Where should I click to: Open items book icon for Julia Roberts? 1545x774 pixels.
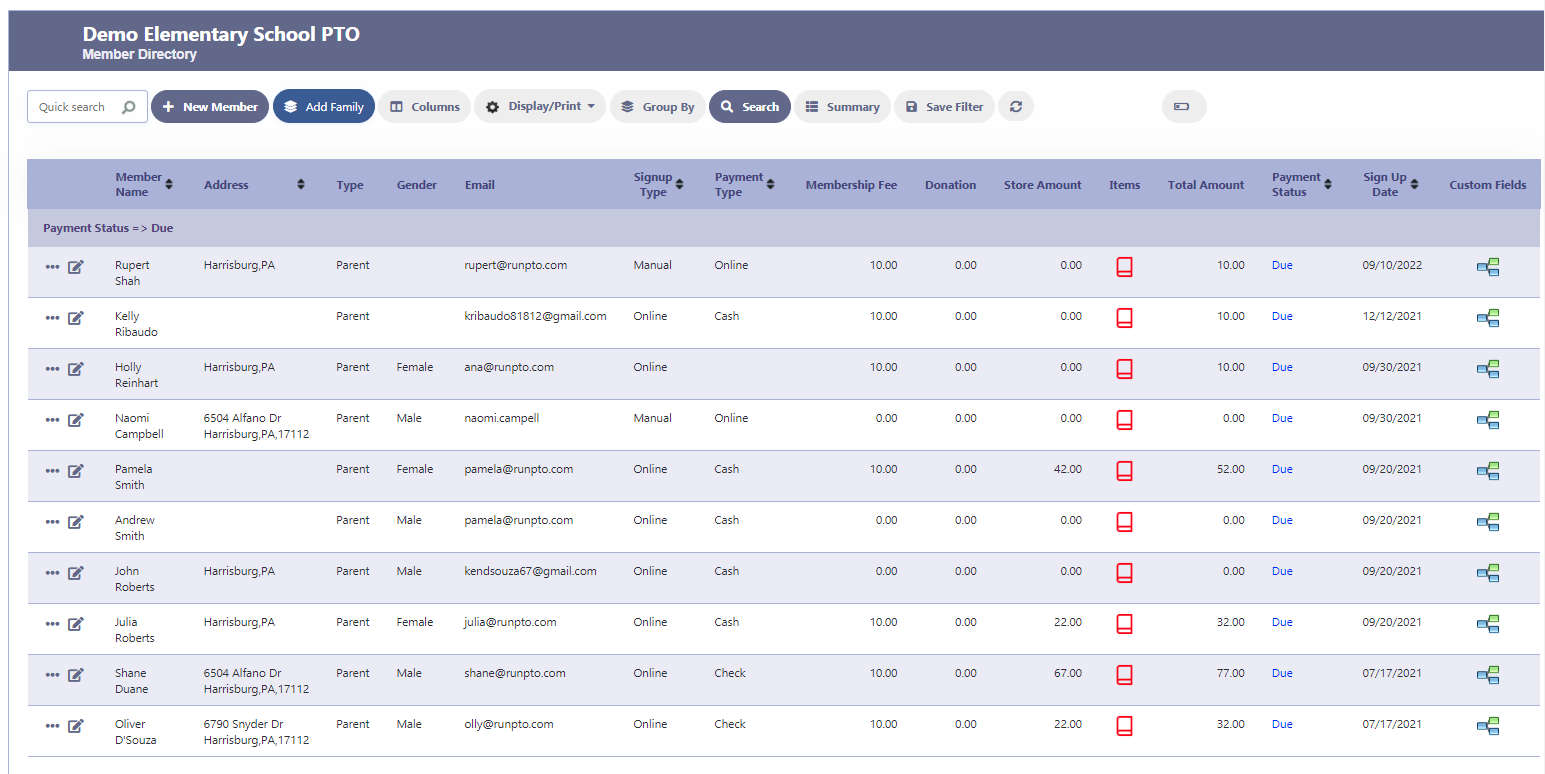pos(1124,624)
